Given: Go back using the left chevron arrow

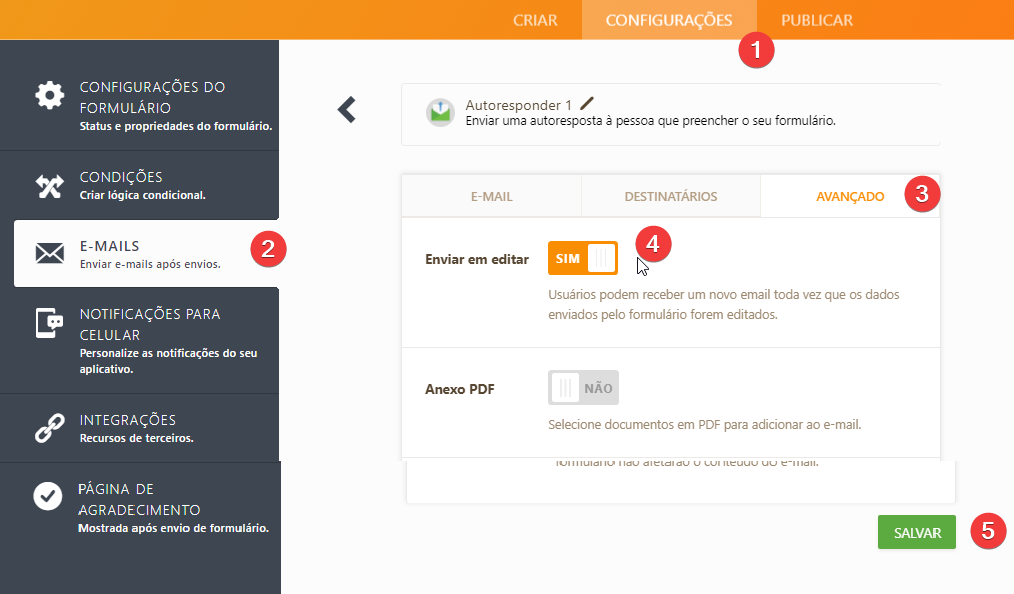Looking at the screenshot, I should click(x=347, y=109).
